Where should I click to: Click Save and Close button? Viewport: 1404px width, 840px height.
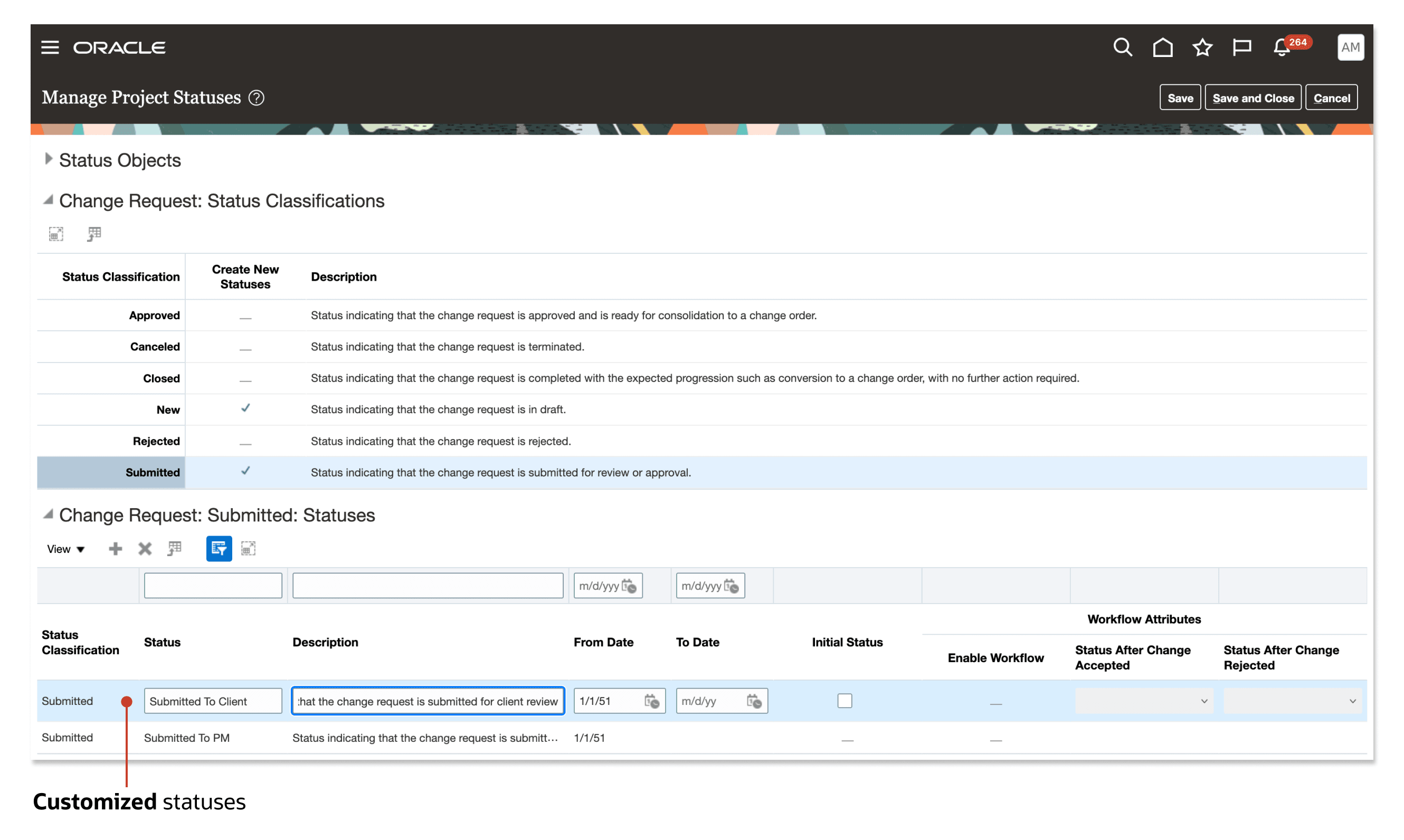tap(1253, 98)
